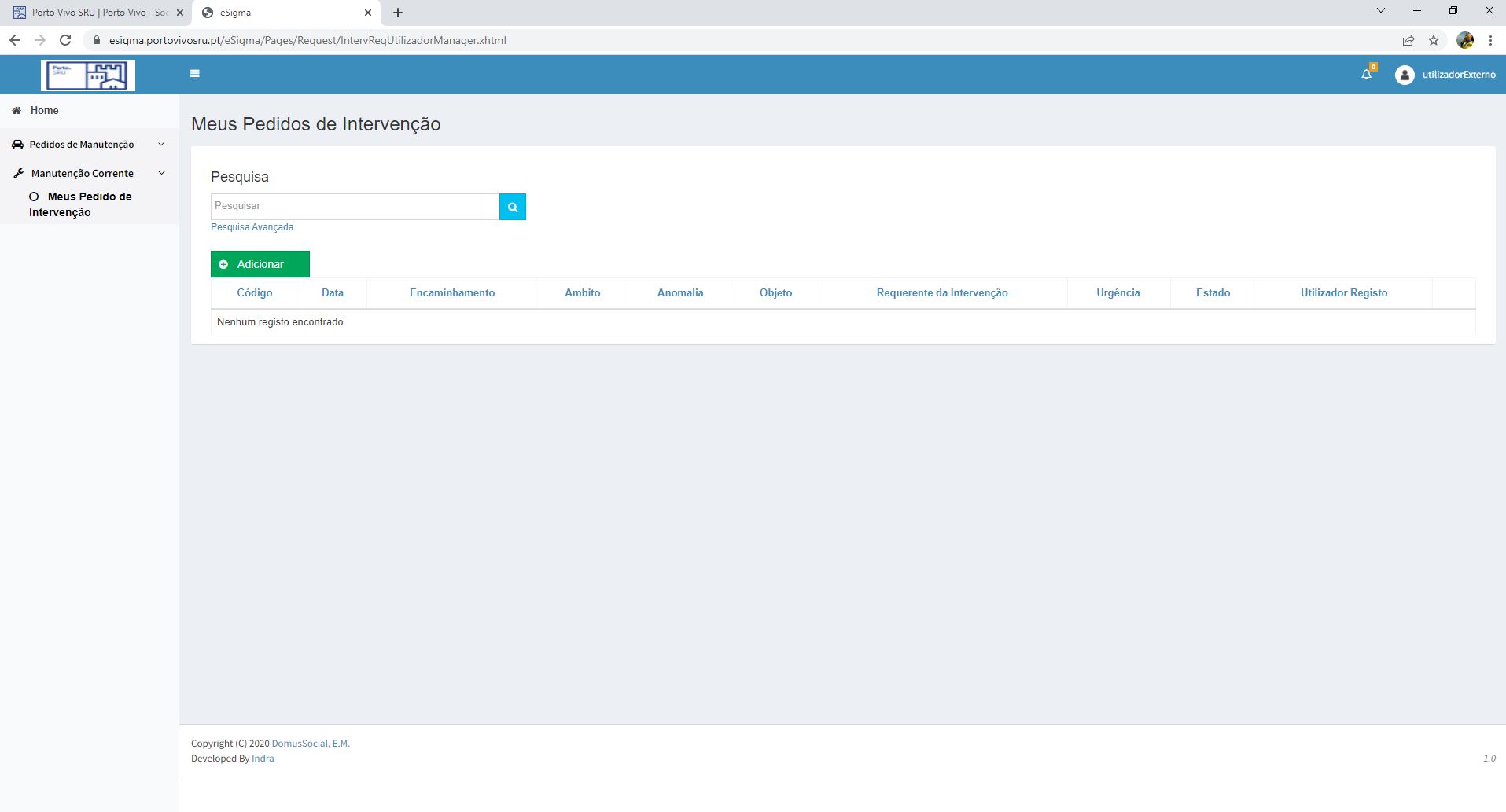Open the Pesquisa Avançada link

(252, 227)
